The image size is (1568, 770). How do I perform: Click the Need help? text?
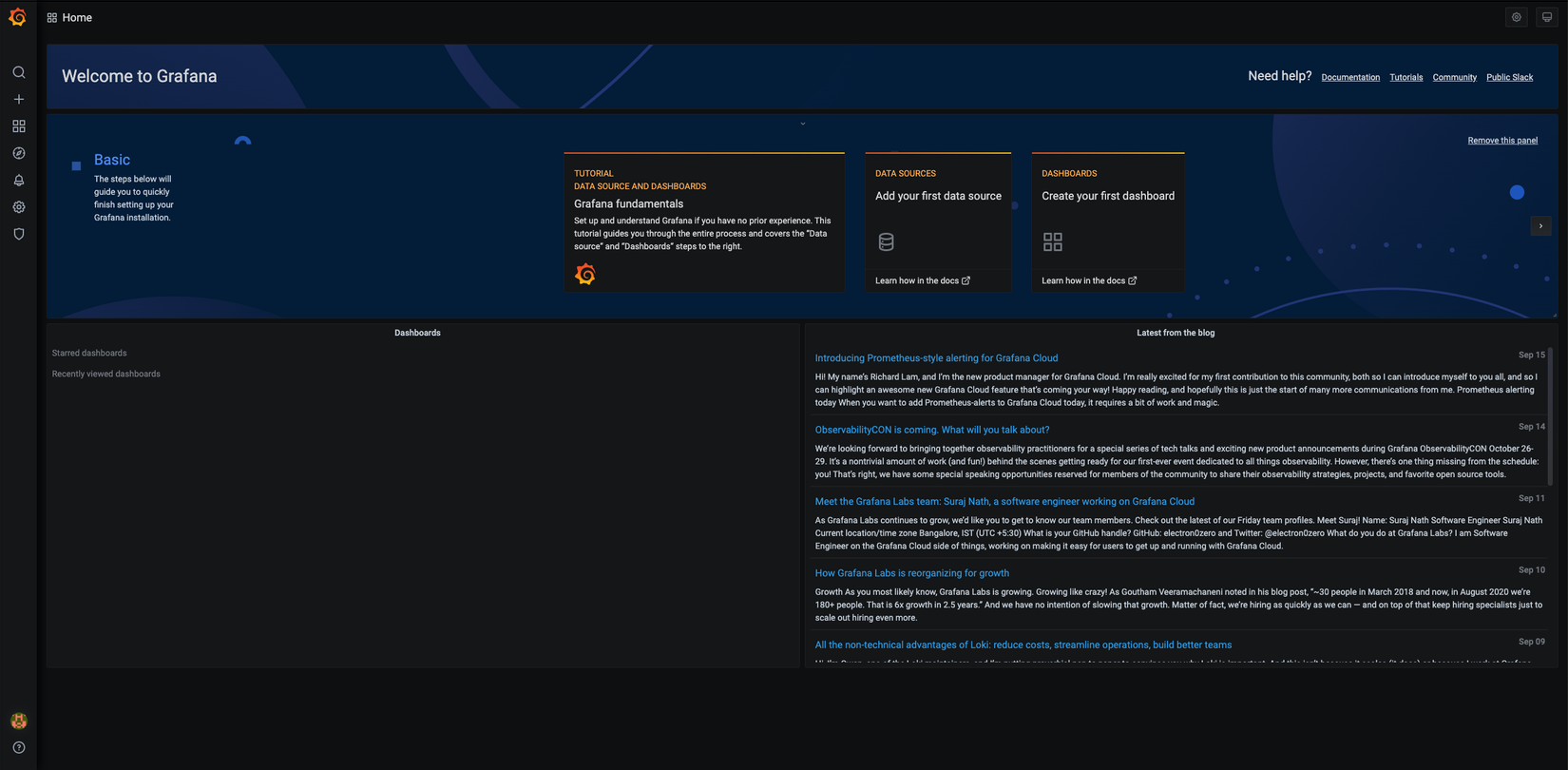pyautogui.click(x=1279, y=76)
